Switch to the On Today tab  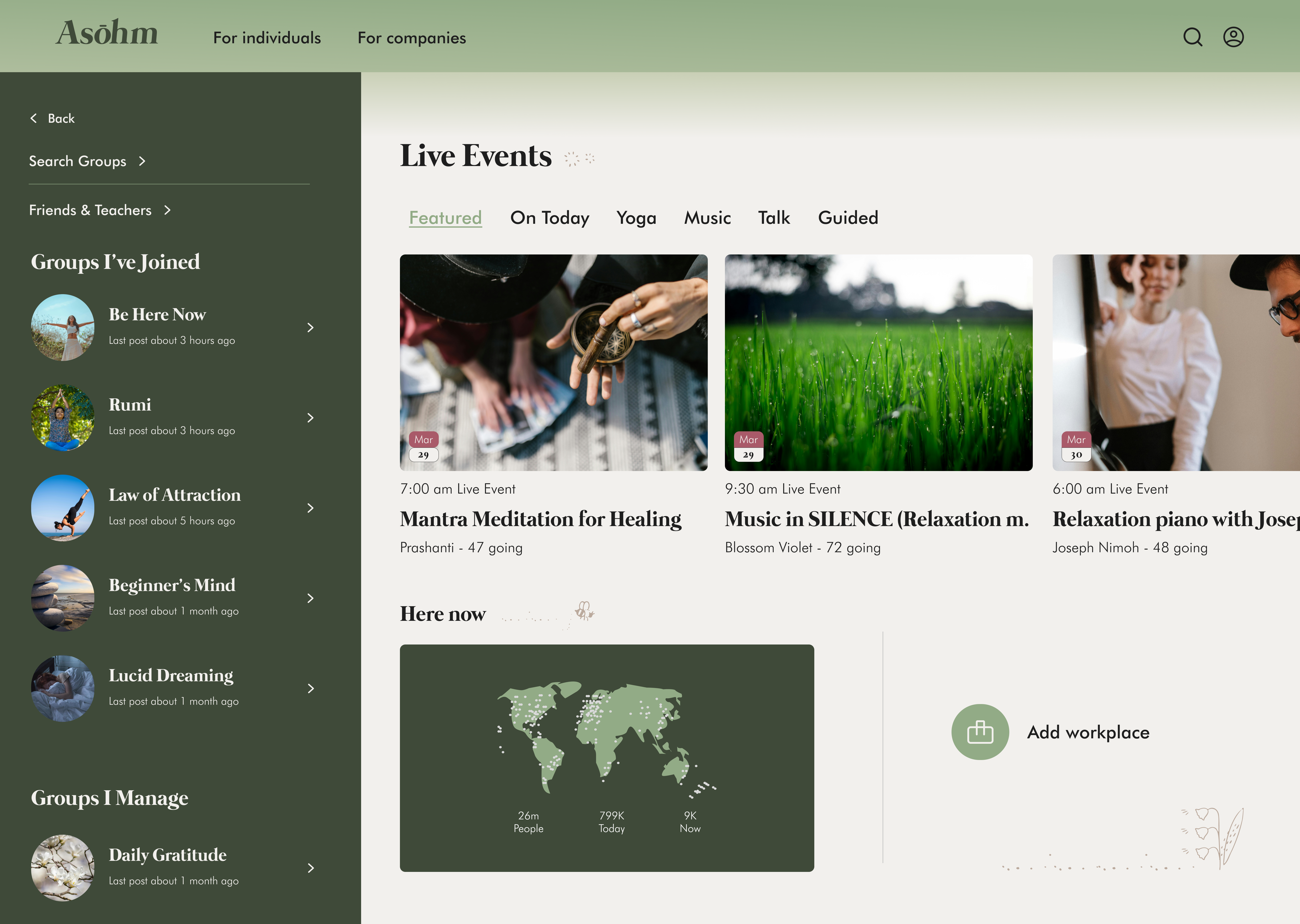coord(549,218)
